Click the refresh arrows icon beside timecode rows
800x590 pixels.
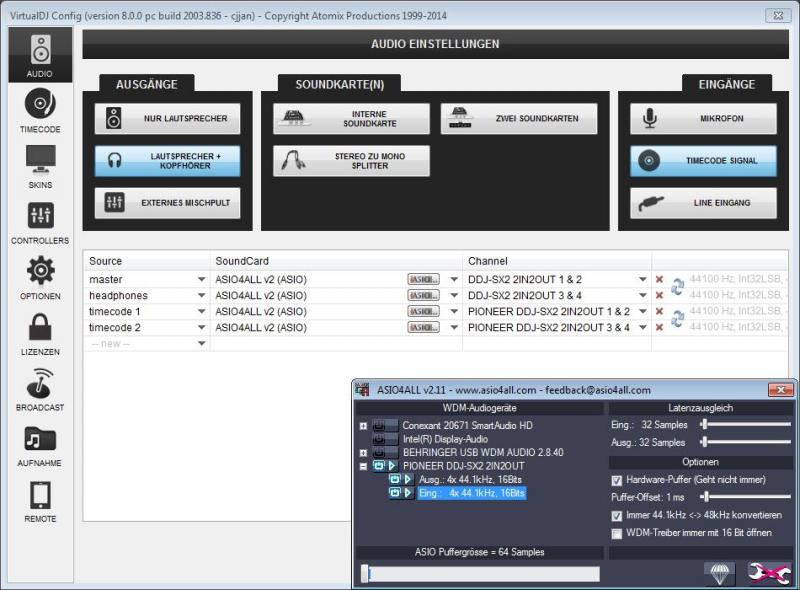pyautogui.click(x=678, y=318)
